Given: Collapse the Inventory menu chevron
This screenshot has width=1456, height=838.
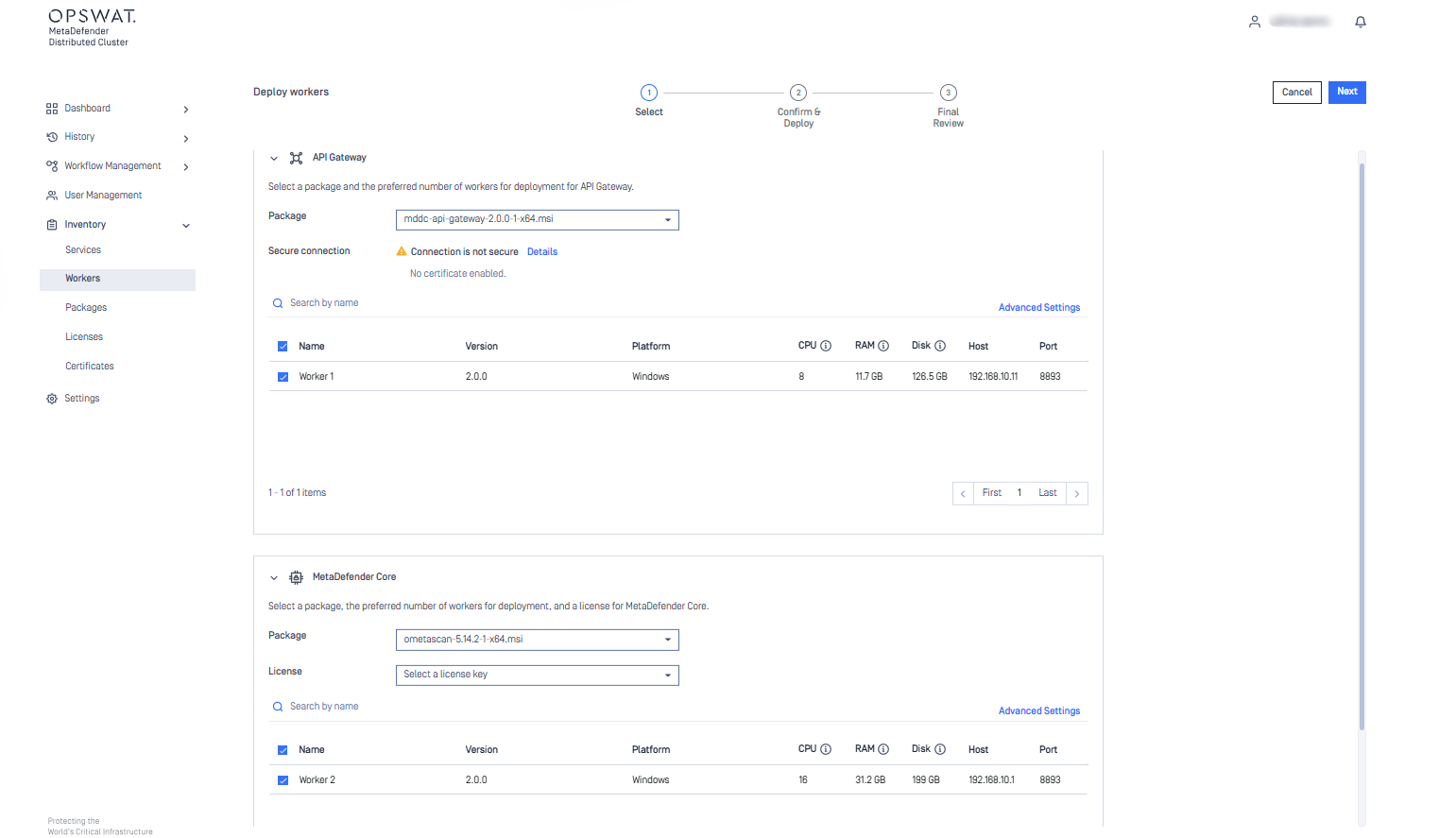Looking at the screenshot, I should [186, 226].
